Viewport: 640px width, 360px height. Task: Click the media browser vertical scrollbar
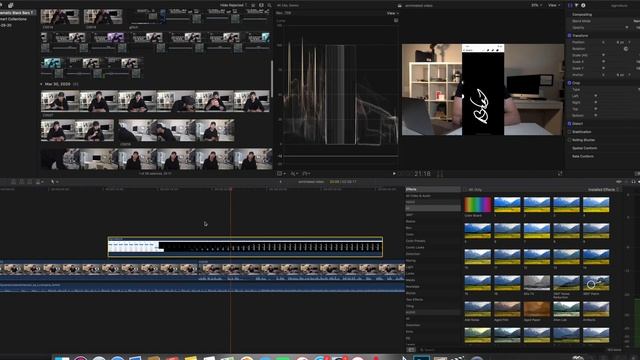click(x=271, y=80)
